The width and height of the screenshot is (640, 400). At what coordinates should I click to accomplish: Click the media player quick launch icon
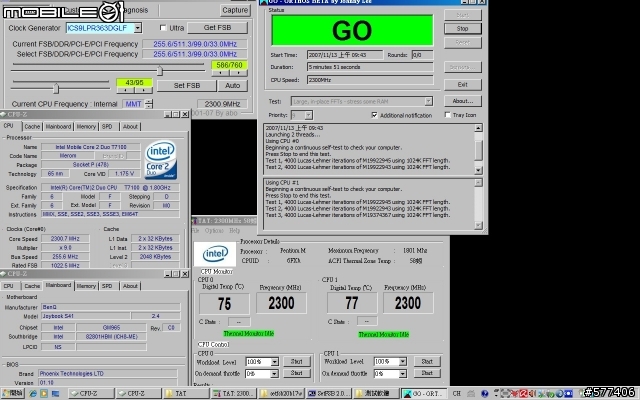click(44, 393)
